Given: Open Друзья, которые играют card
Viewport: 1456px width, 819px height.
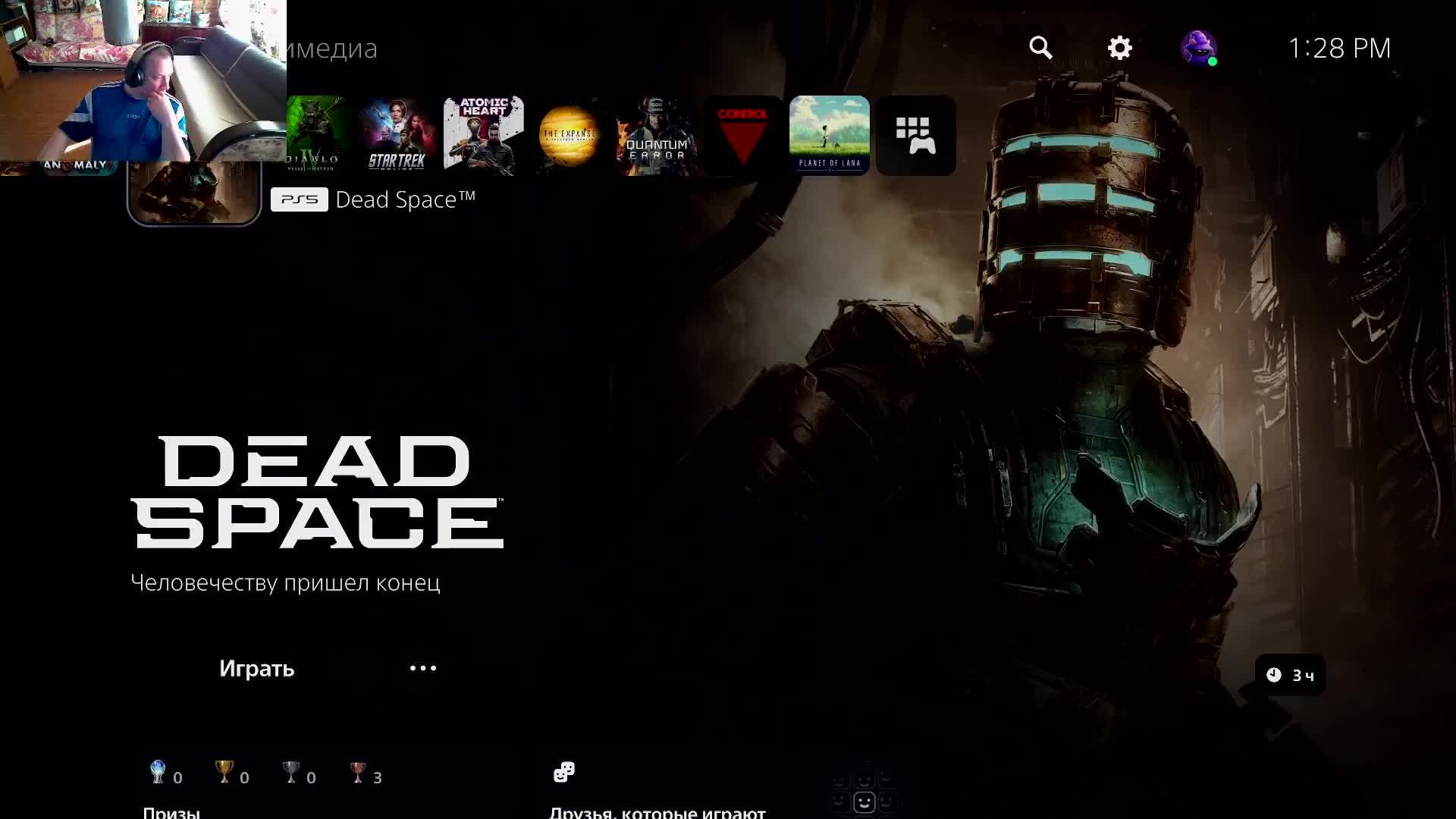Looking at the screenshot, I should [x=657, y=811].
